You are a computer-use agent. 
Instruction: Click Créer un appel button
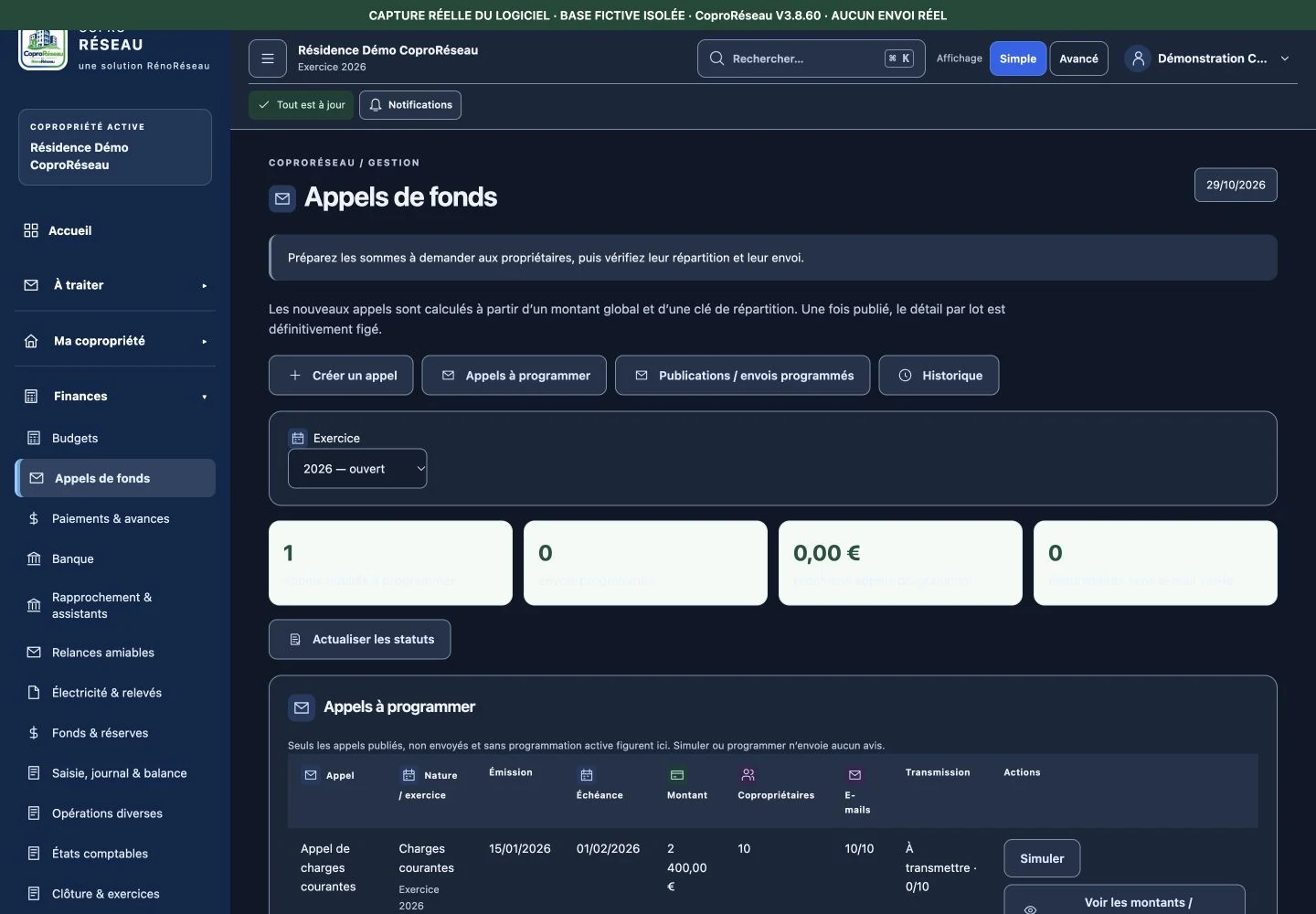[341, 376]
